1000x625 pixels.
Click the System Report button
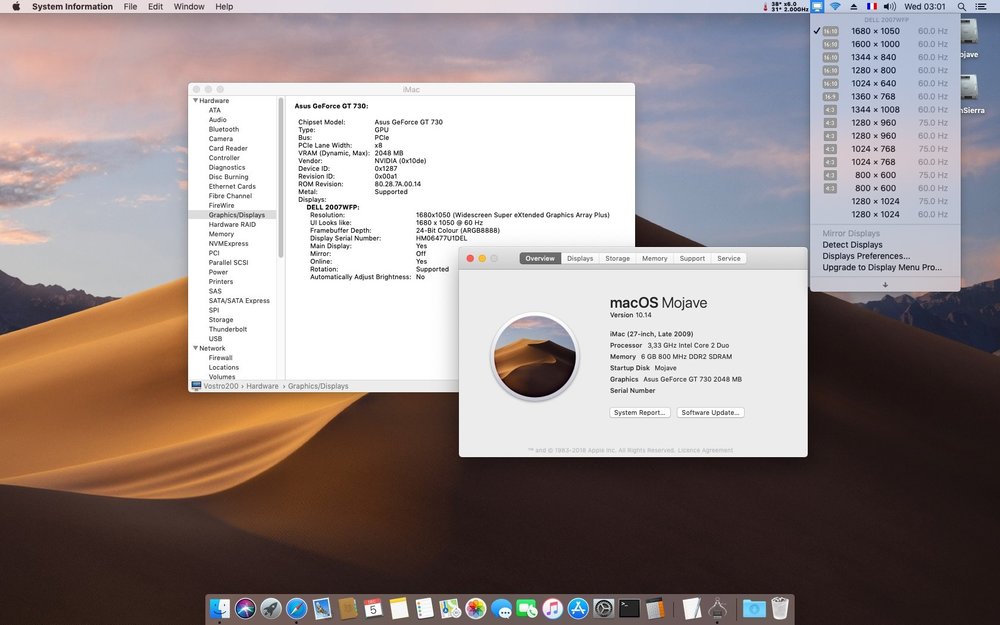point(639,412)
